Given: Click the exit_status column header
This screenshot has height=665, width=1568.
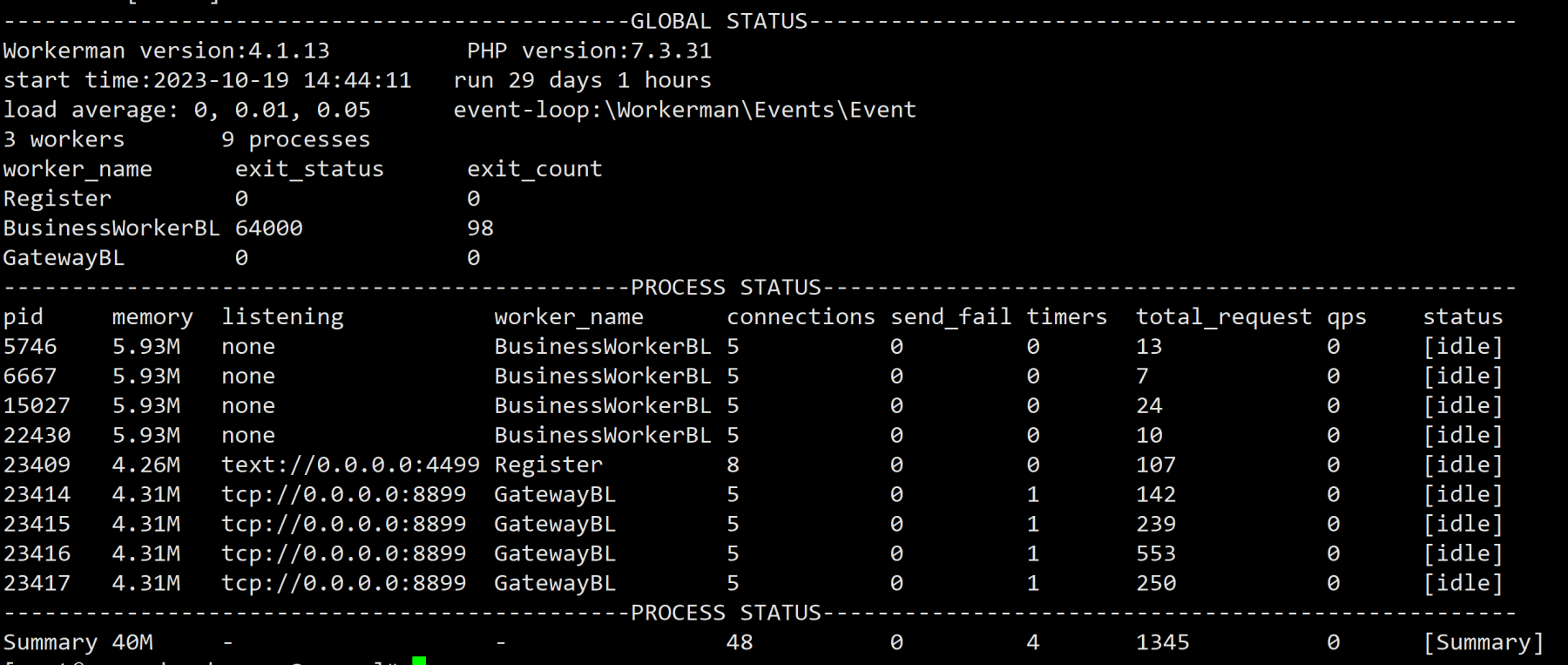Looking at the screenshot, I should pyautogui.click(x=309, y=169).
